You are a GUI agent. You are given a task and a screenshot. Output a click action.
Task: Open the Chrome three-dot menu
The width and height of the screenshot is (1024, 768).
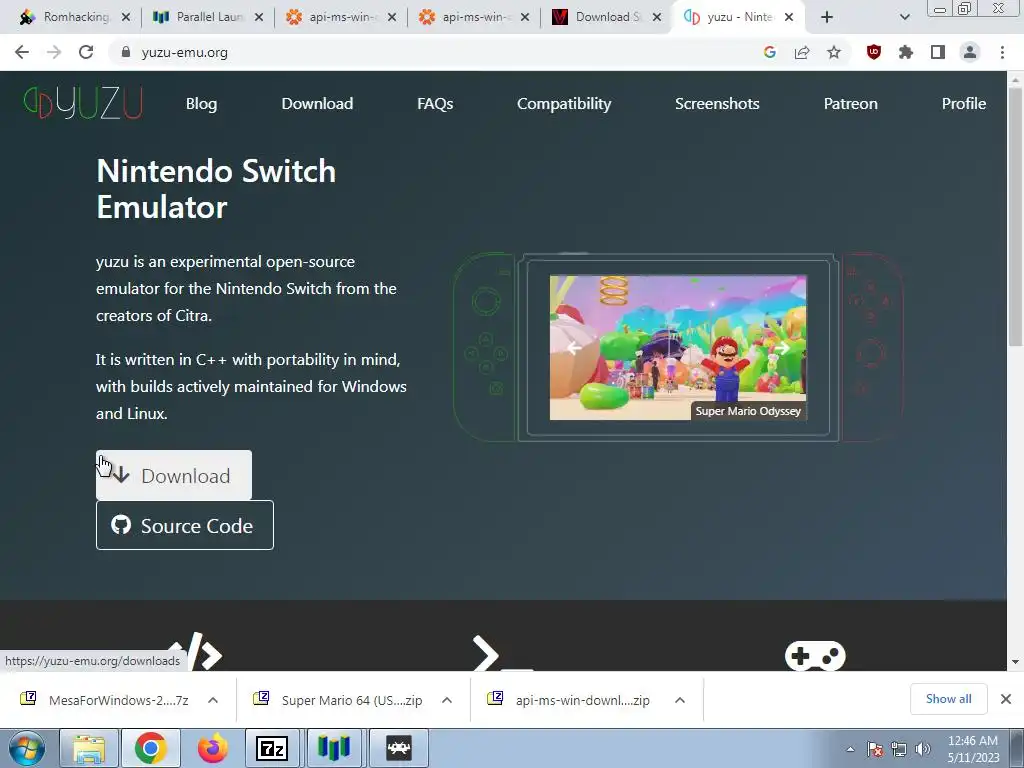point(1002,52)
